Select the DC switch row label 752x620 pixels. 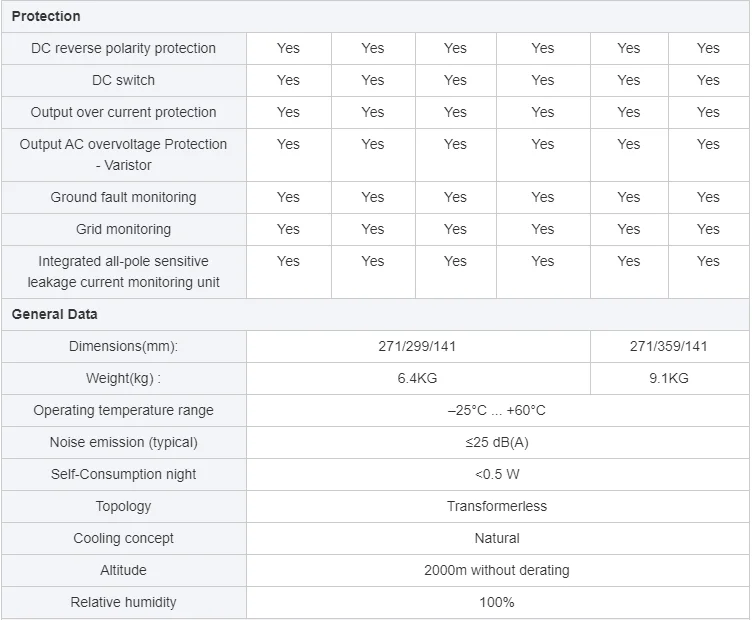click(123, 80)
